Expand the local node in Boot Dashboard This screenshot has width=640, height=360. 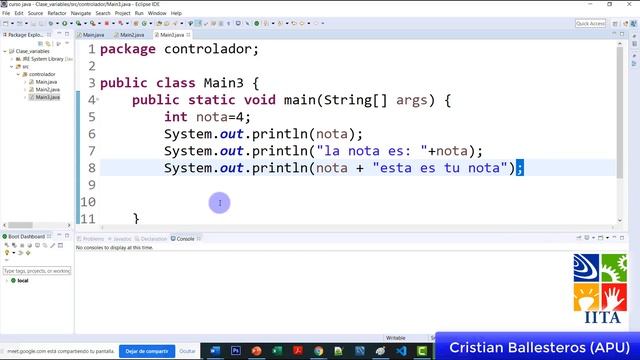[7, 281]
